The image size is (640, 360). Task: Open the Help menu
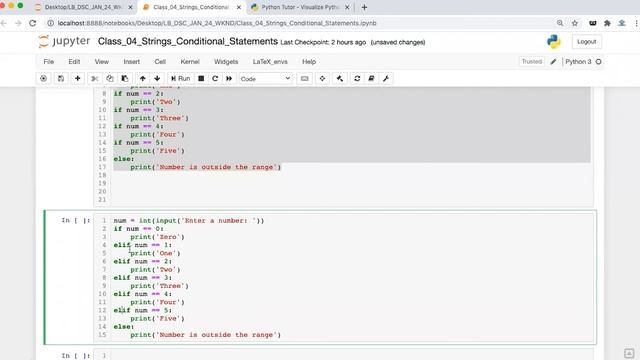309,62
